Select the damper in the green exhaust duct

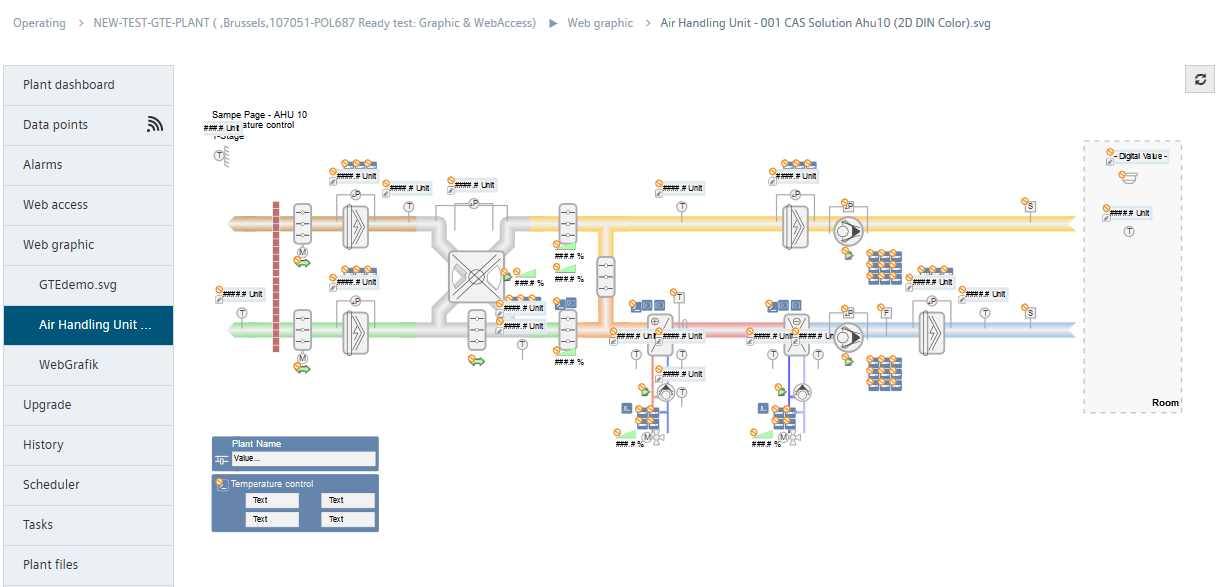pyautogui.click(x=302, y=330)
